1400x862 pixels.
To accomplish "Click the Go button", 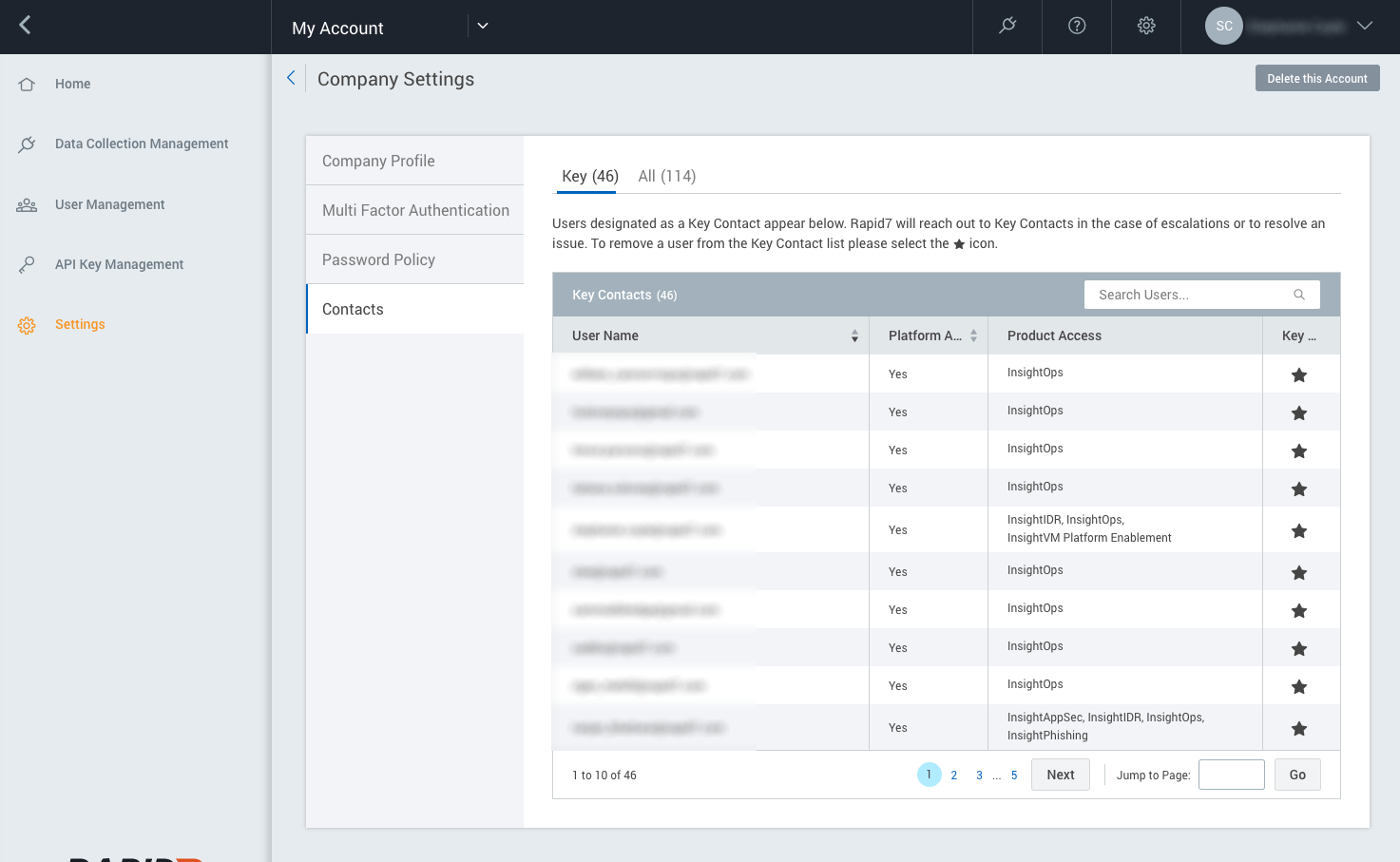I will [1297, 775].
